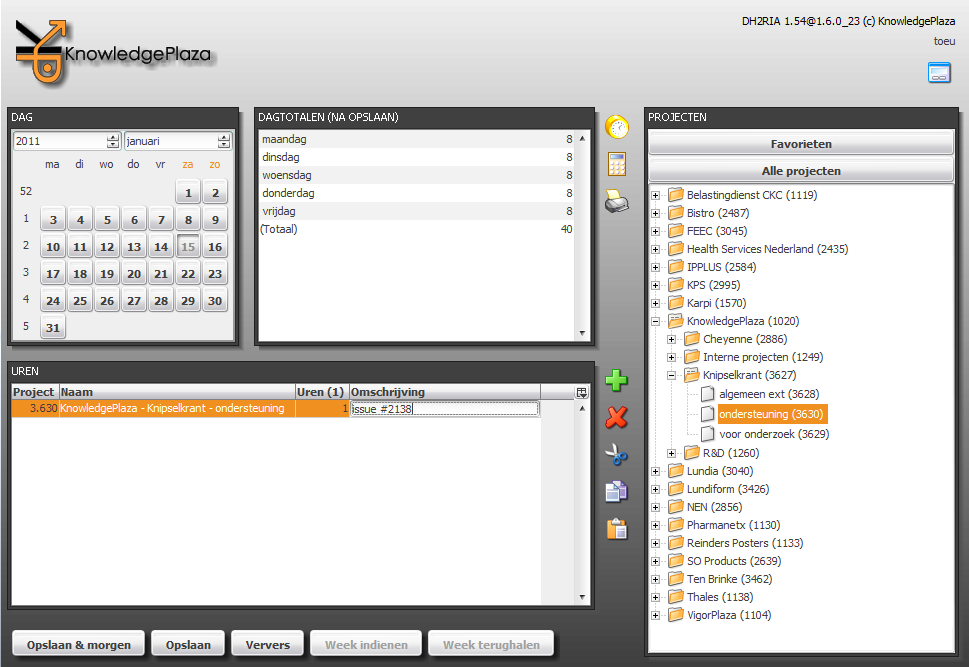Click Dagtotalen scrollbar down arrow
969x667 pixels.
(582, 333)
